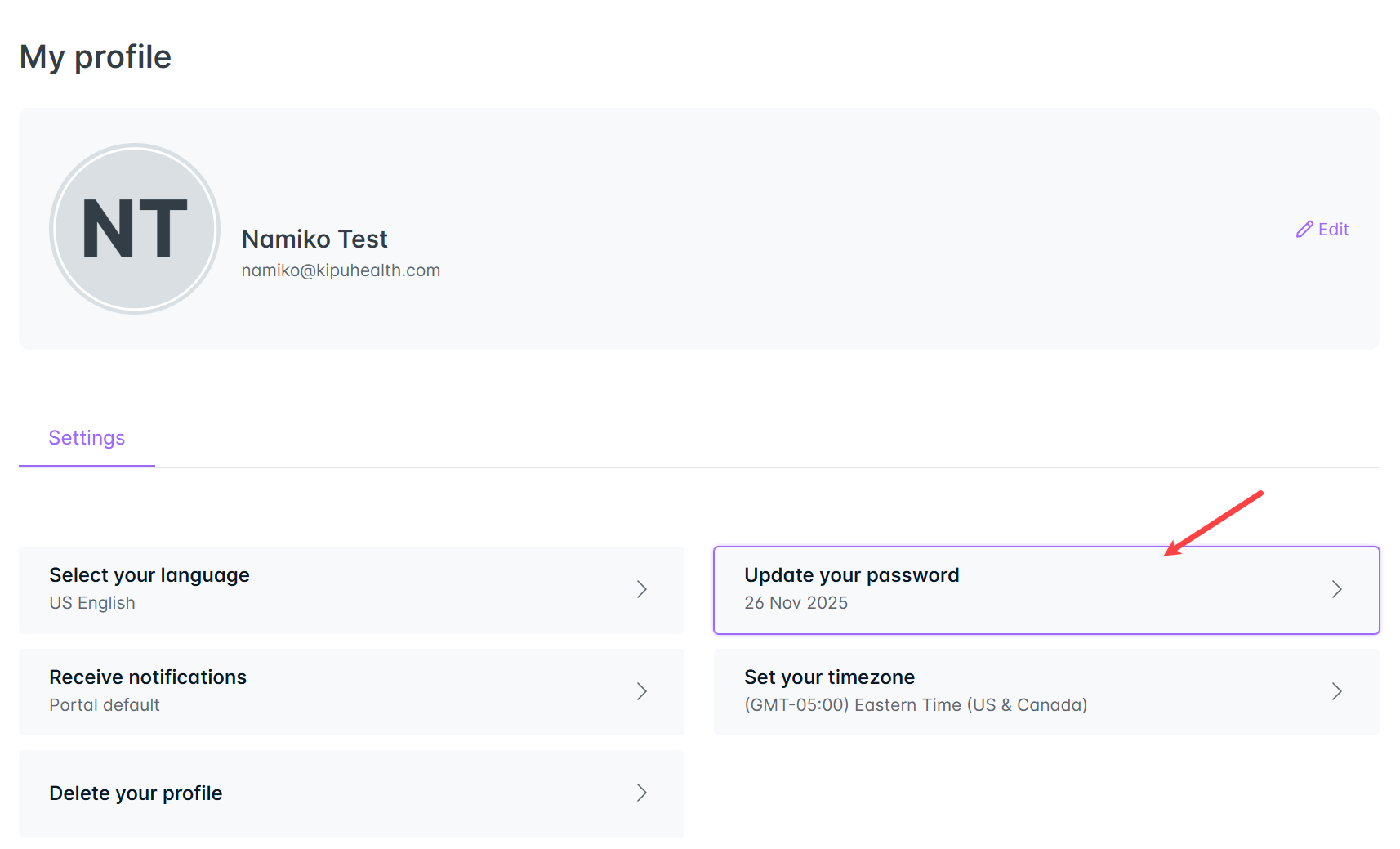Click the Namiko Test profile name
This screenshot has height=849, width=1400.
(314, 239)
